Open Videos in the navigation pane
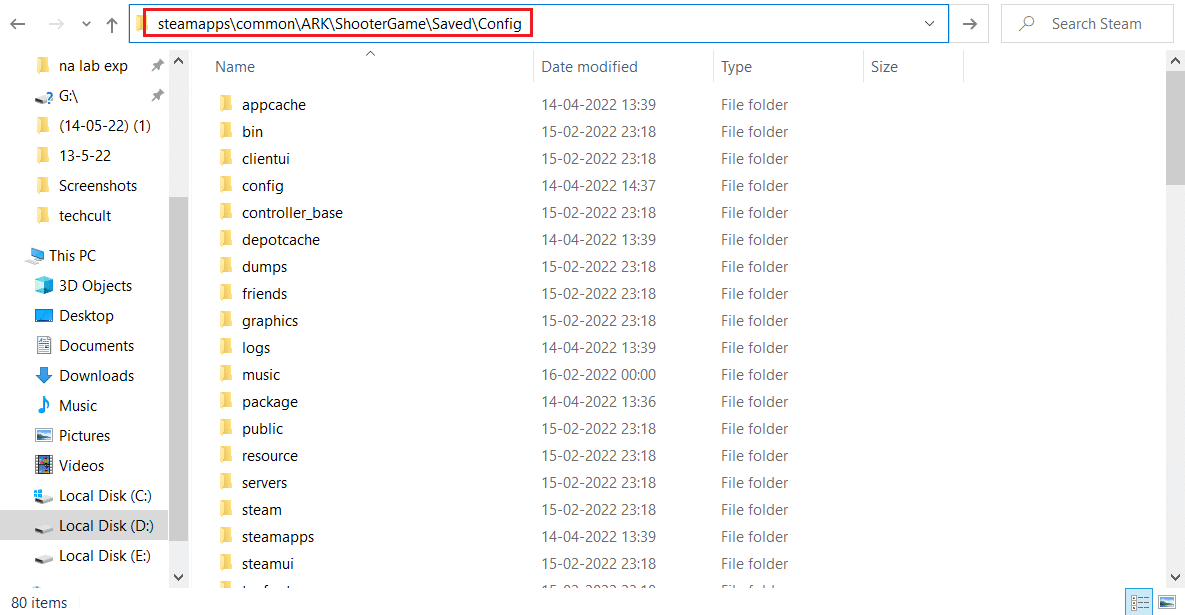 coord(81,466)
